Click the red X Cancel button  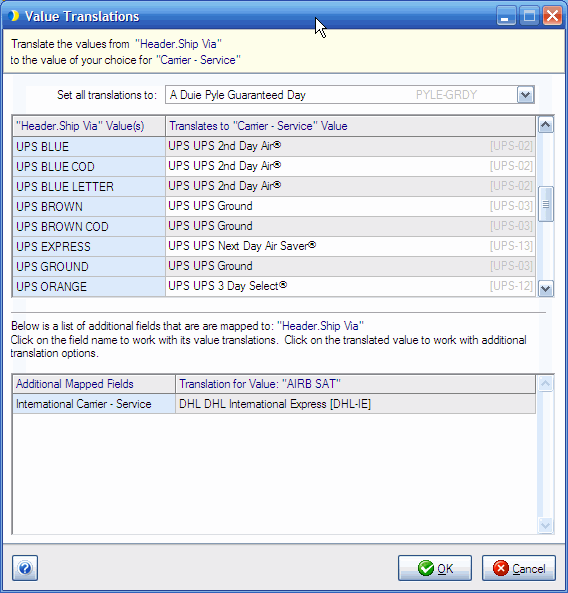click(518, 568)
